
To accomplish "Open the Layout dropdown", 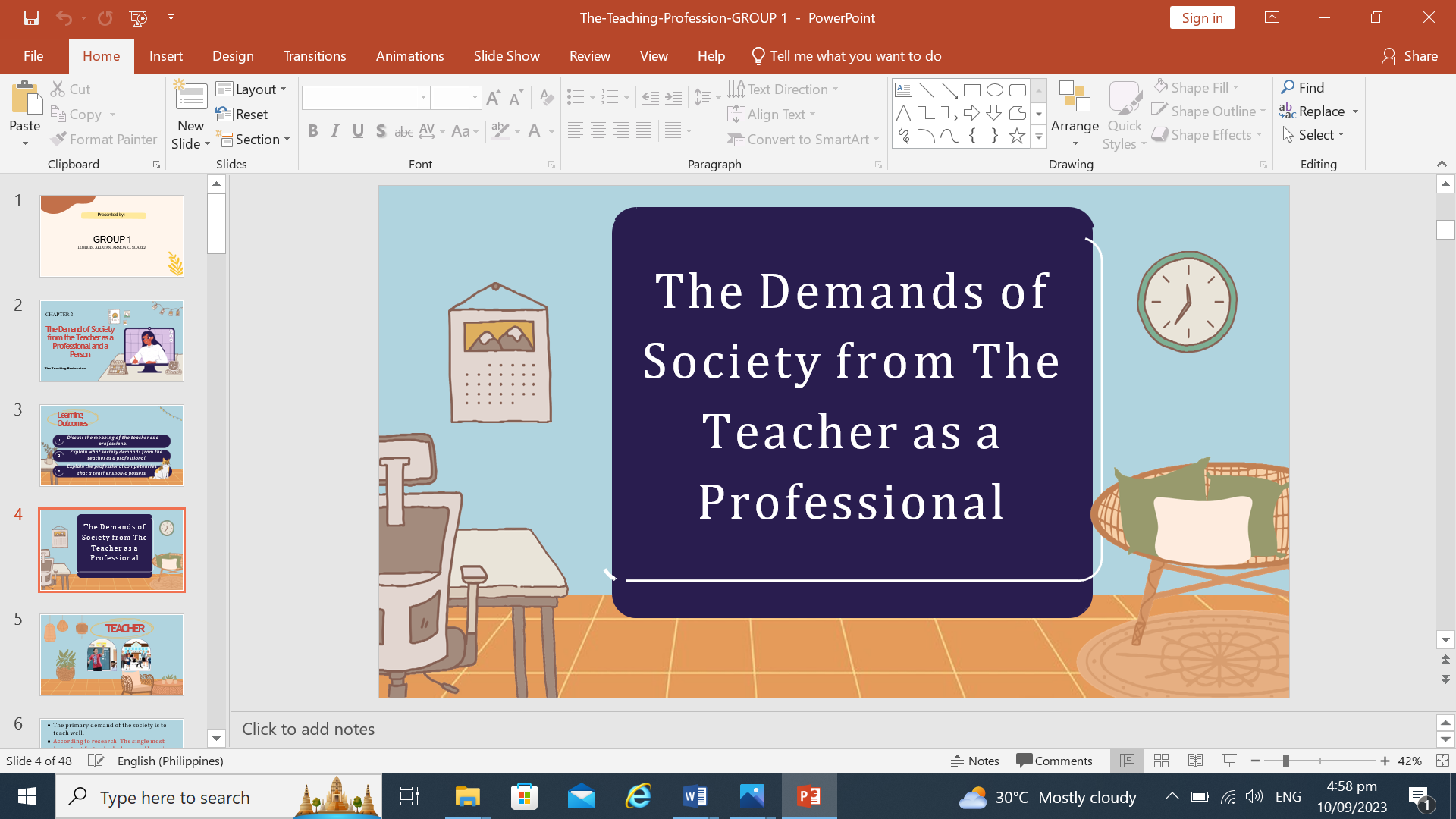I will pyautogui.click(x=252, y=89).
